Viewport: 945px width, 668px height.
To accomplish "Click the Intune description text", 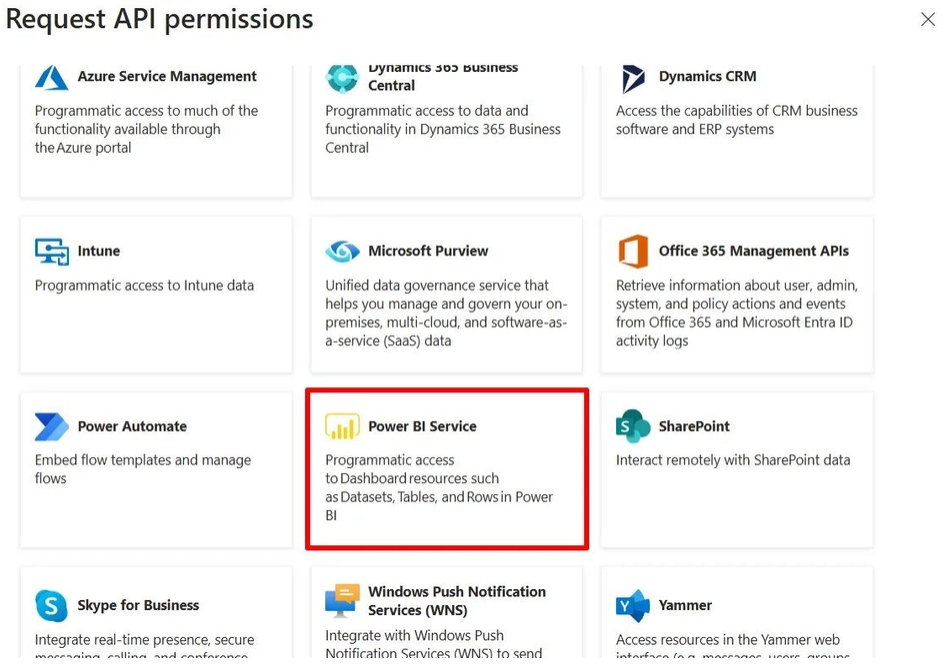I will coord(144,285).
